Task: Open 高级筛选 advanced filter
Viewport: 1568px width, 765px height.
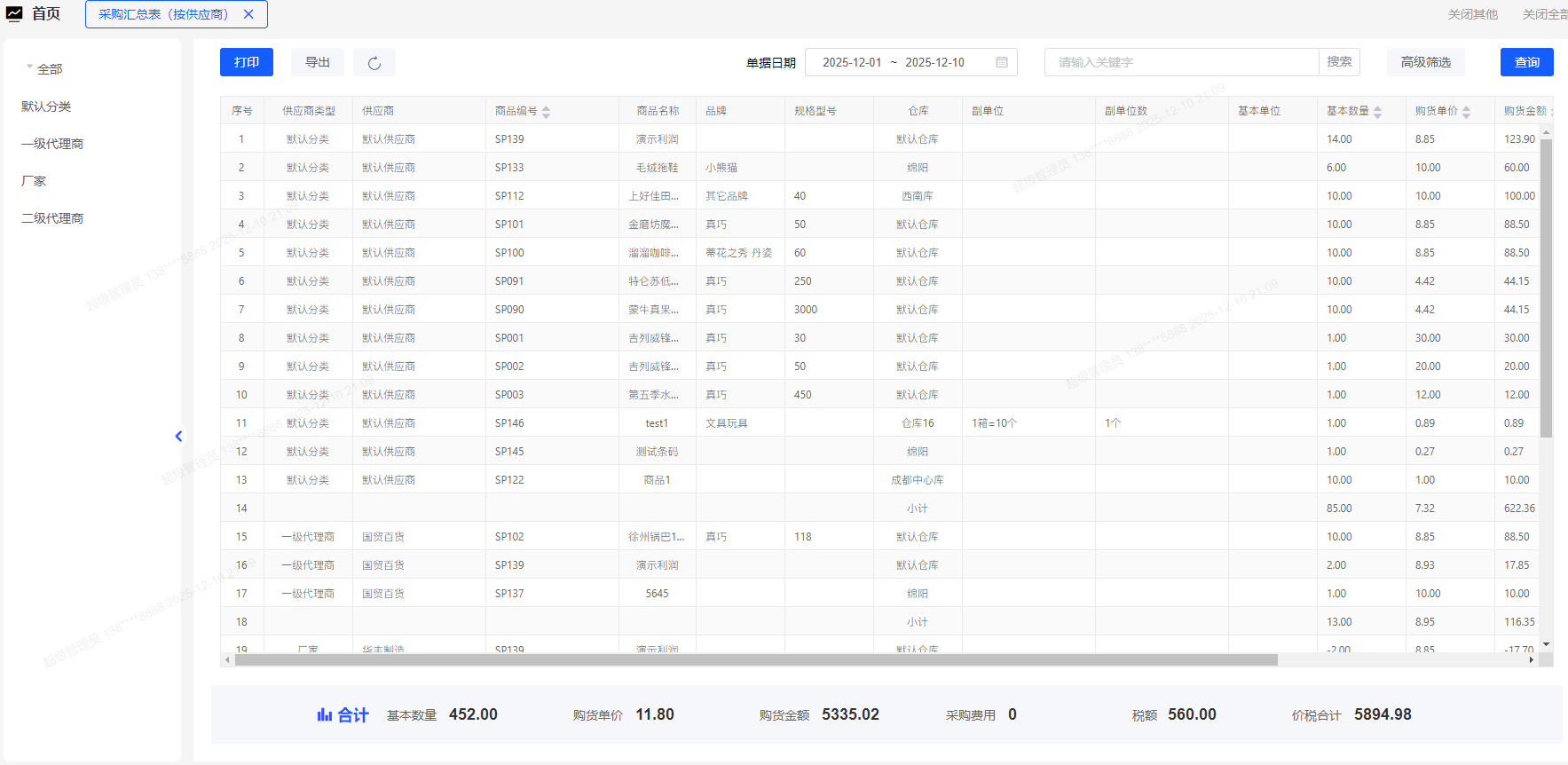Action: pos(1425,62)
